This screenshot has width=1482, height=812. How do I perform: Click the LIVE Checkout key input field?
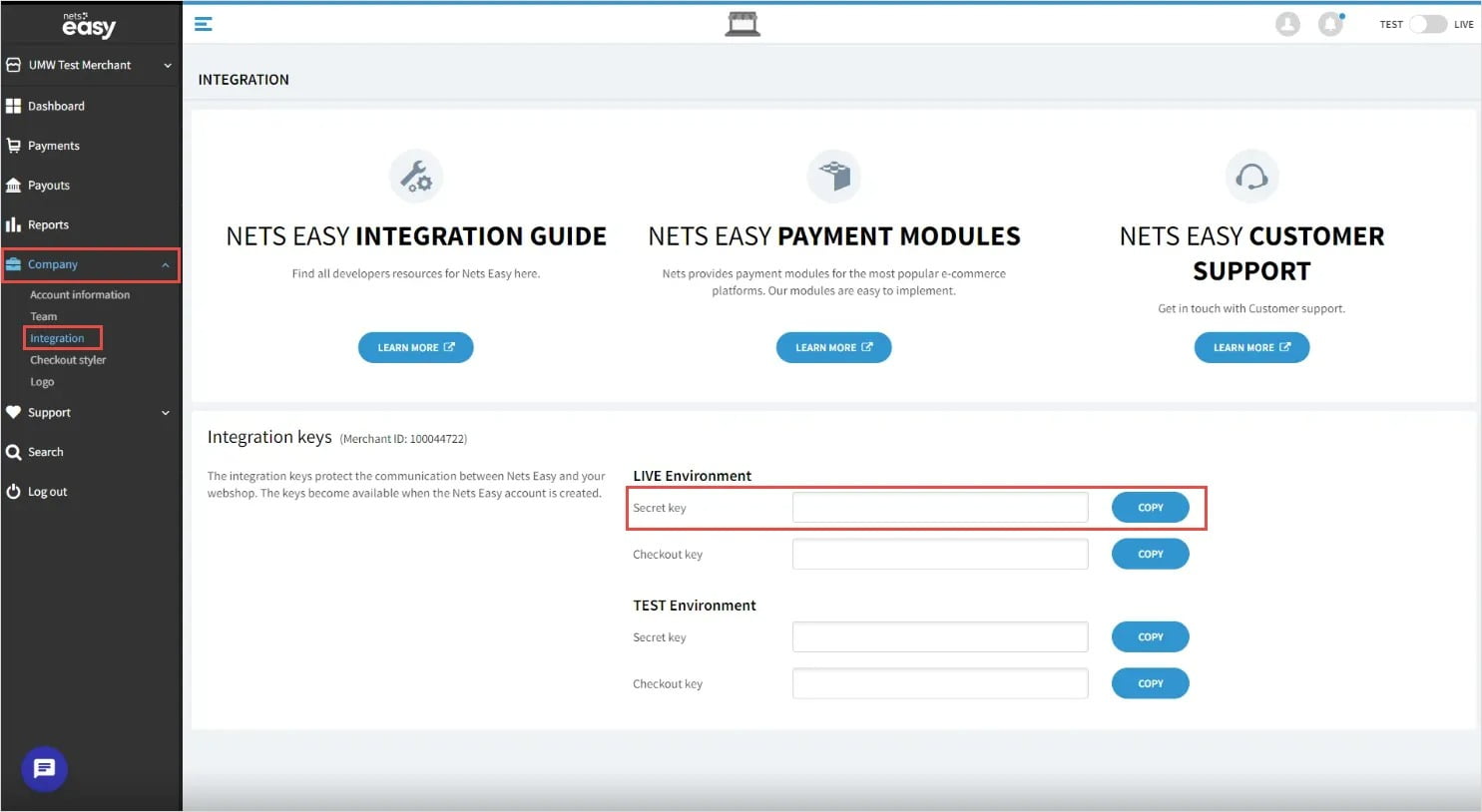pyautogui.click(x=940, y=554)
